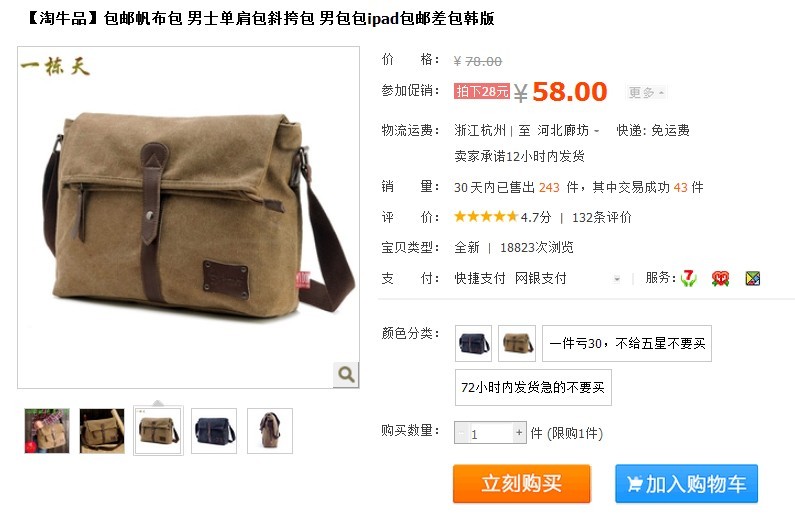Click the magnifier zoom icon on product image

point(346,375)
